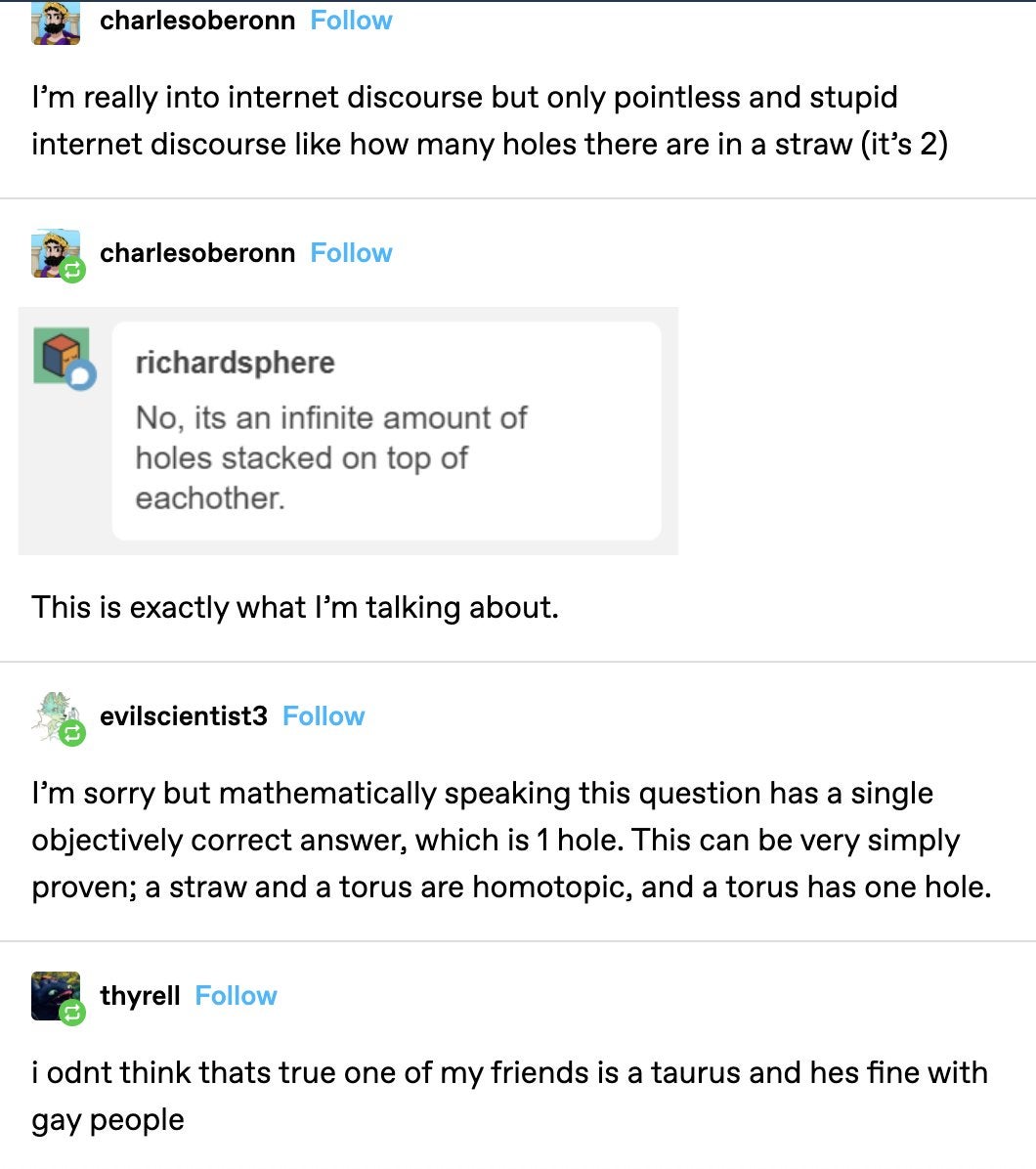Click charlesoberonn's avatar on the reblogged post

pos(54,249)
